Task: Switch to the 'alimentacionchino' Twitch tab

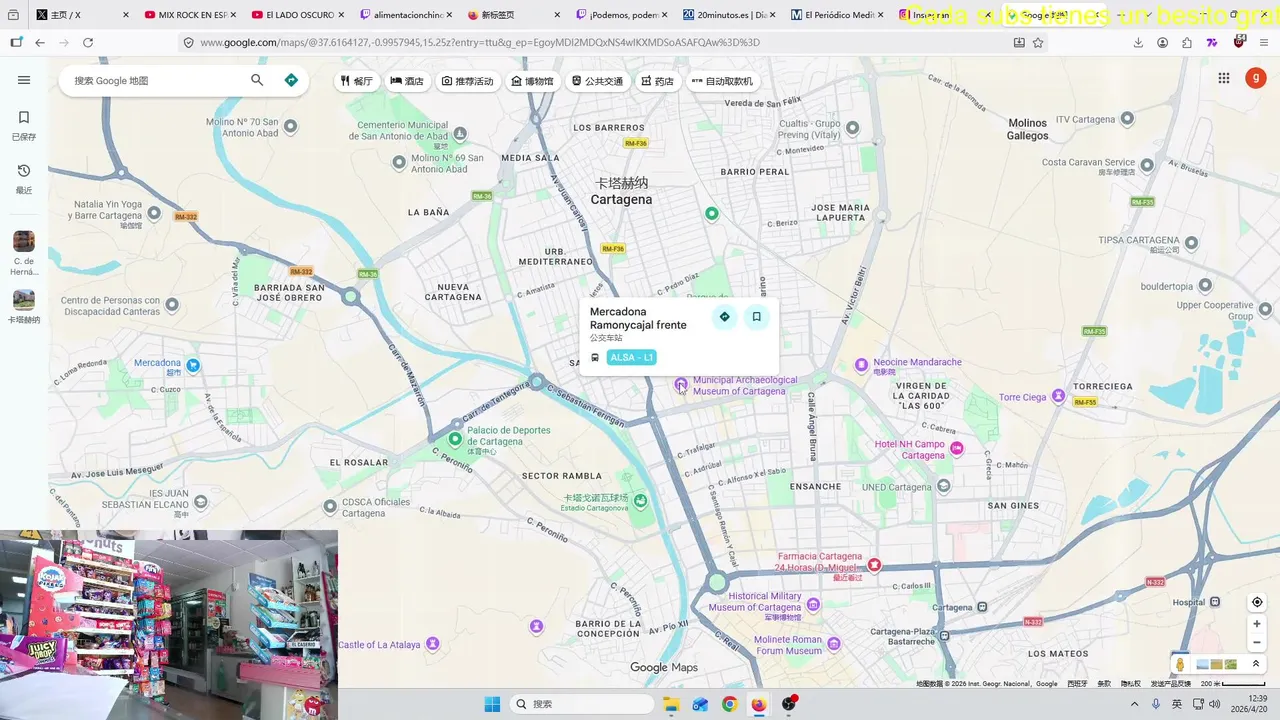Action: [x=407, y=15]
